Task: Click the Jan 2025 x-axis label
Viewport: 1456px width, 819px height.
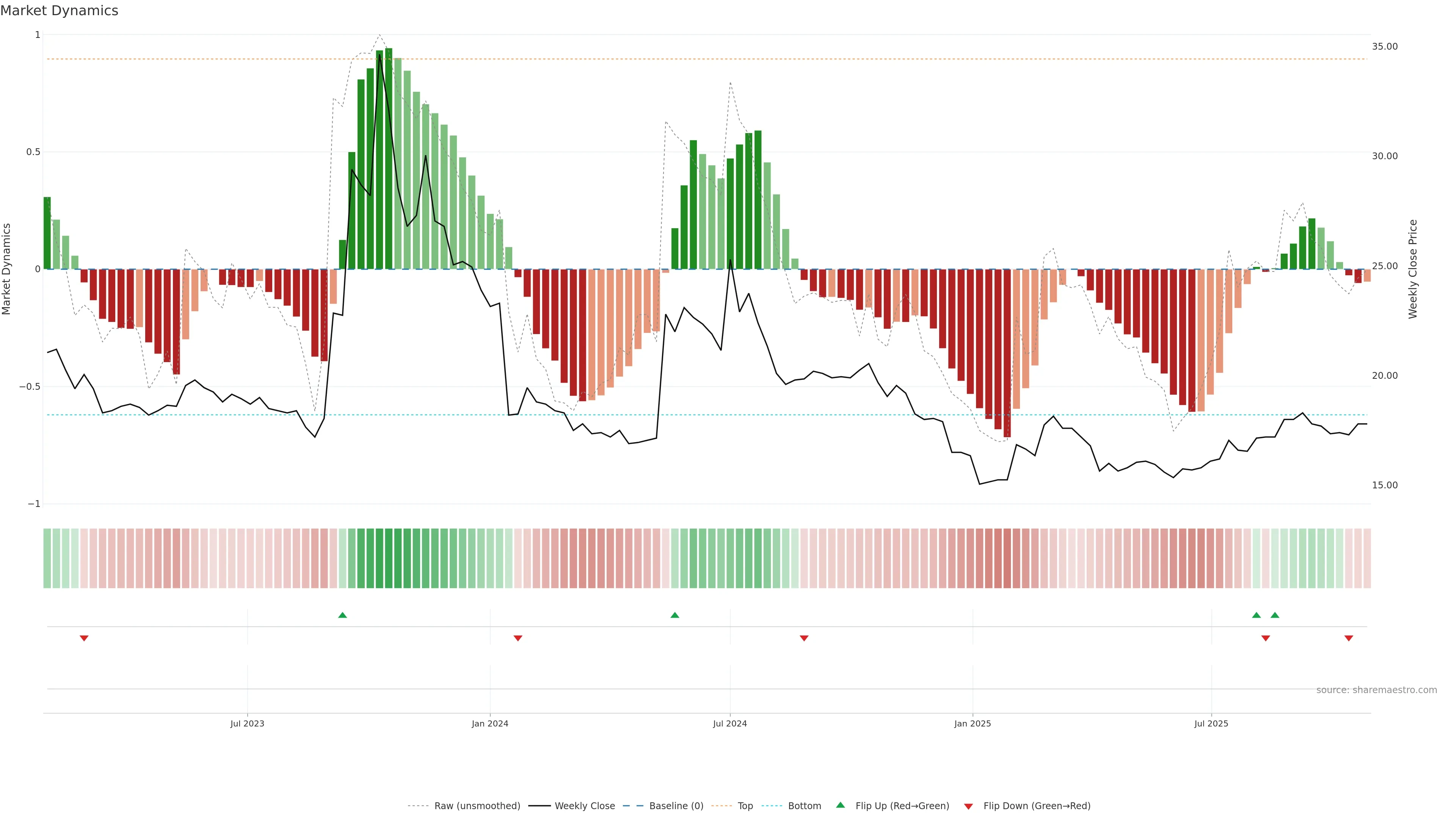Action: [972, 723]
